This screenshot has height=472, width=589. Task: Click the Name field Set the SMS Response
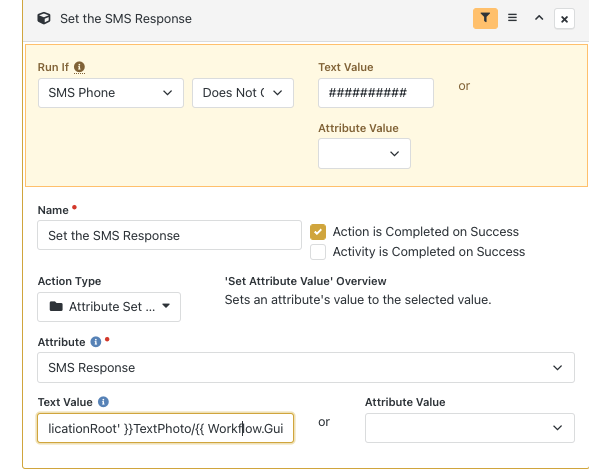click(x=169, y=235)
